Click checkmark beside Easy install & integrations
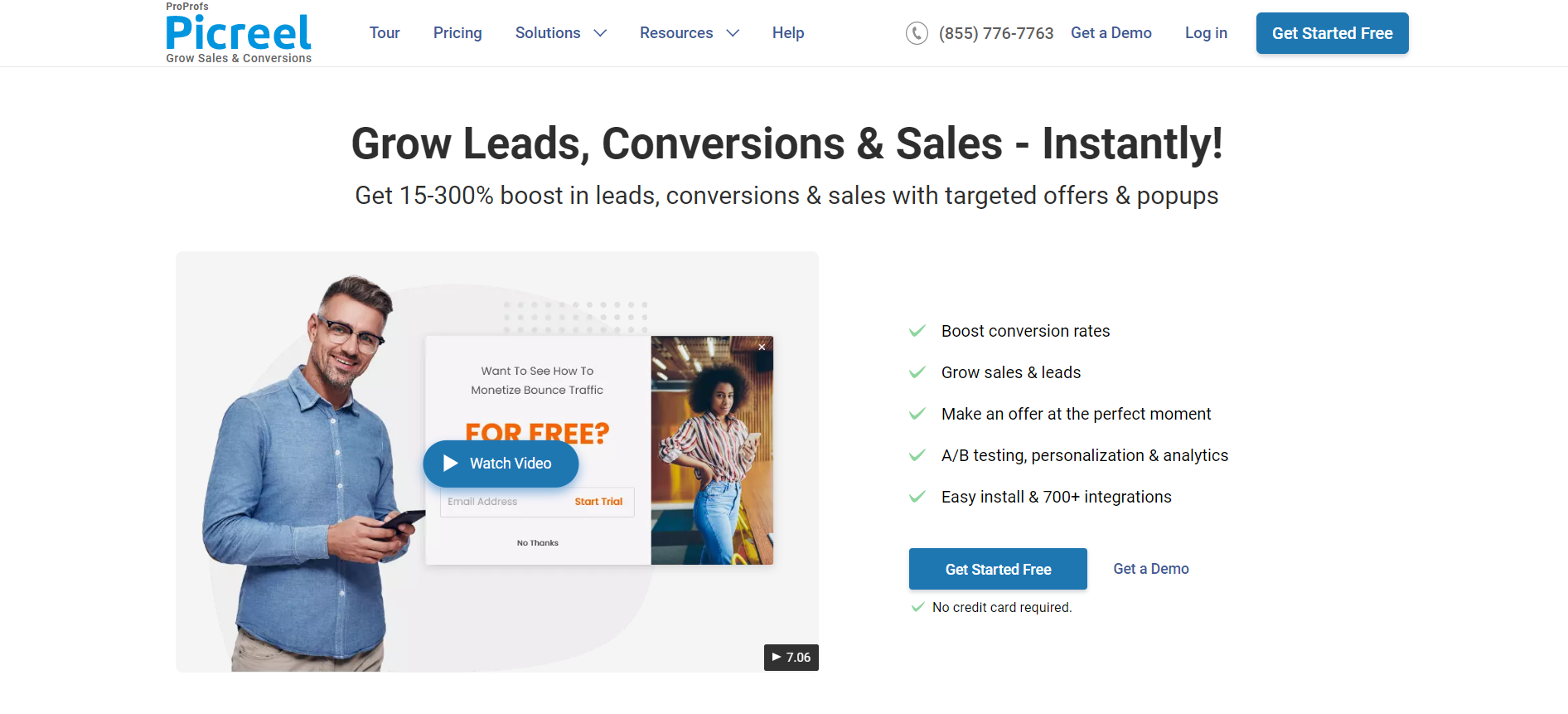The image size is (1568, 714). point(917,497)
